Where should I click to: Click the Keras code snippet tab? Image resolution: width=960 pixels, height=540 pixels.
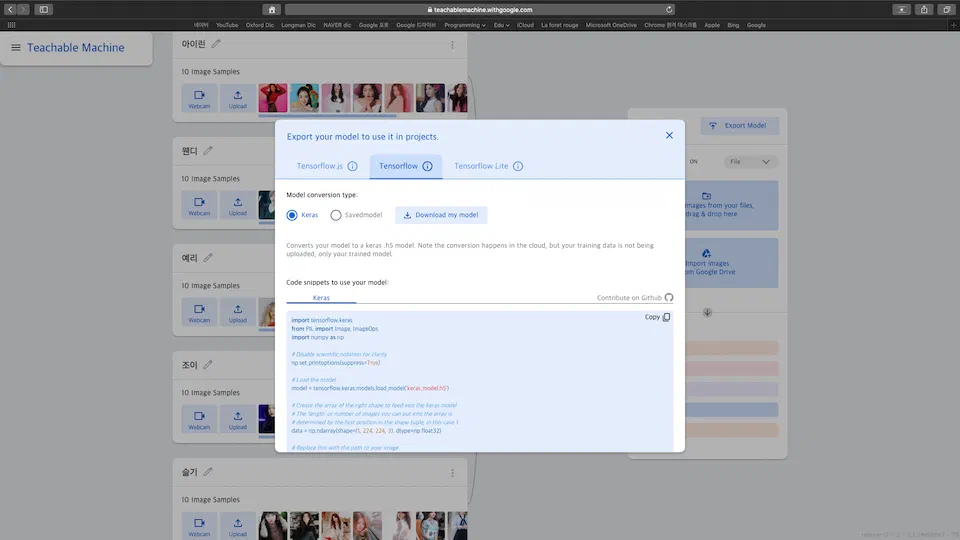pyautogui.click(x=321, y=298)
